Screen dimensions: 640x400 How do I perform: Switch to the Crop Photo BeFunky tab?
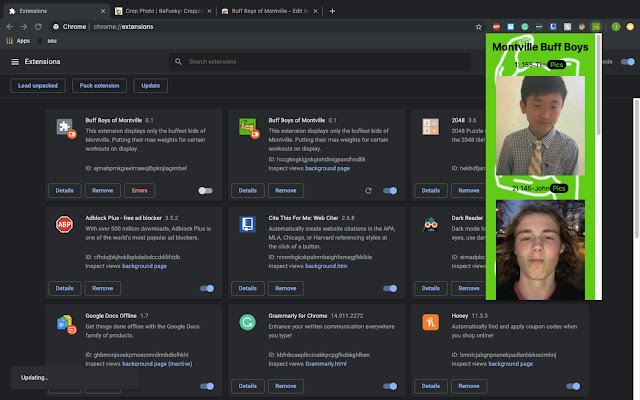(163, 11)
